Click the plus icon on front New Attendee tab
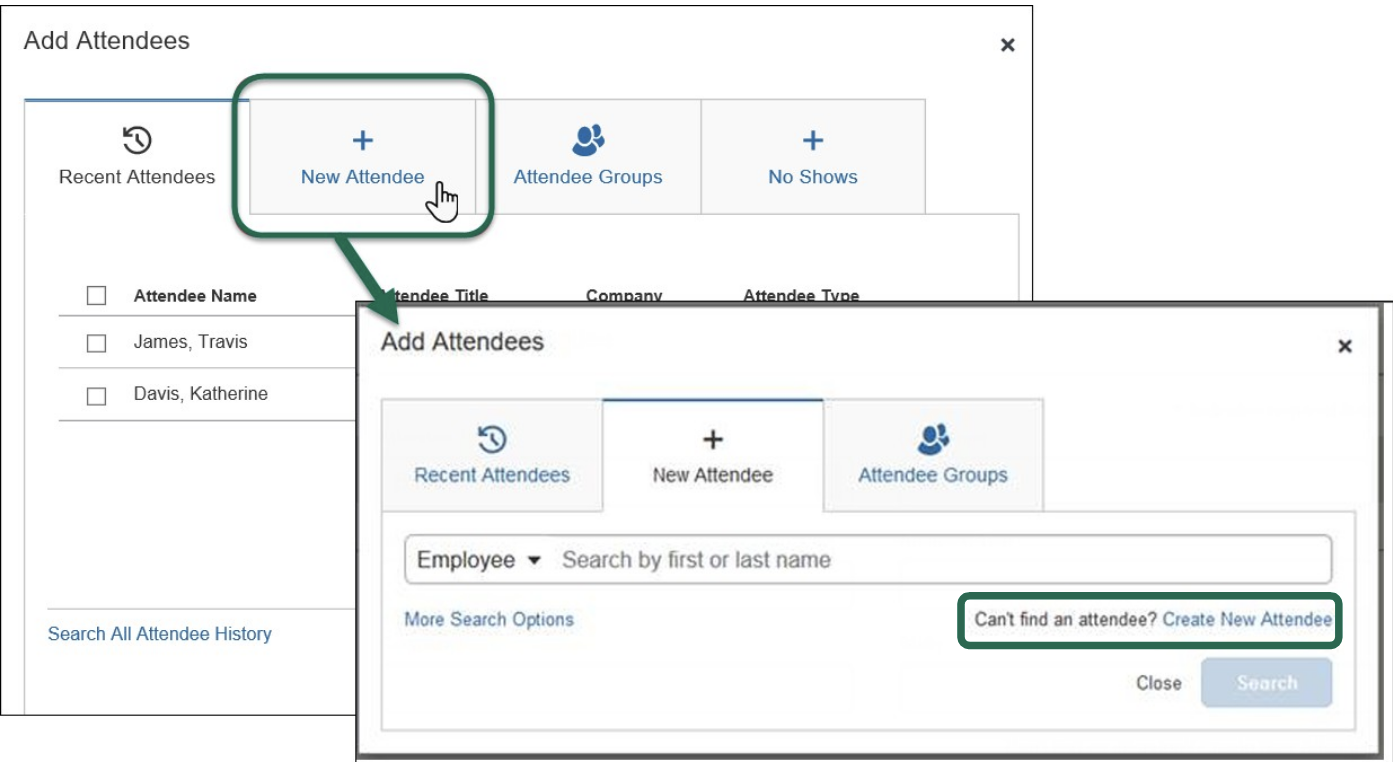 point(713,439)
